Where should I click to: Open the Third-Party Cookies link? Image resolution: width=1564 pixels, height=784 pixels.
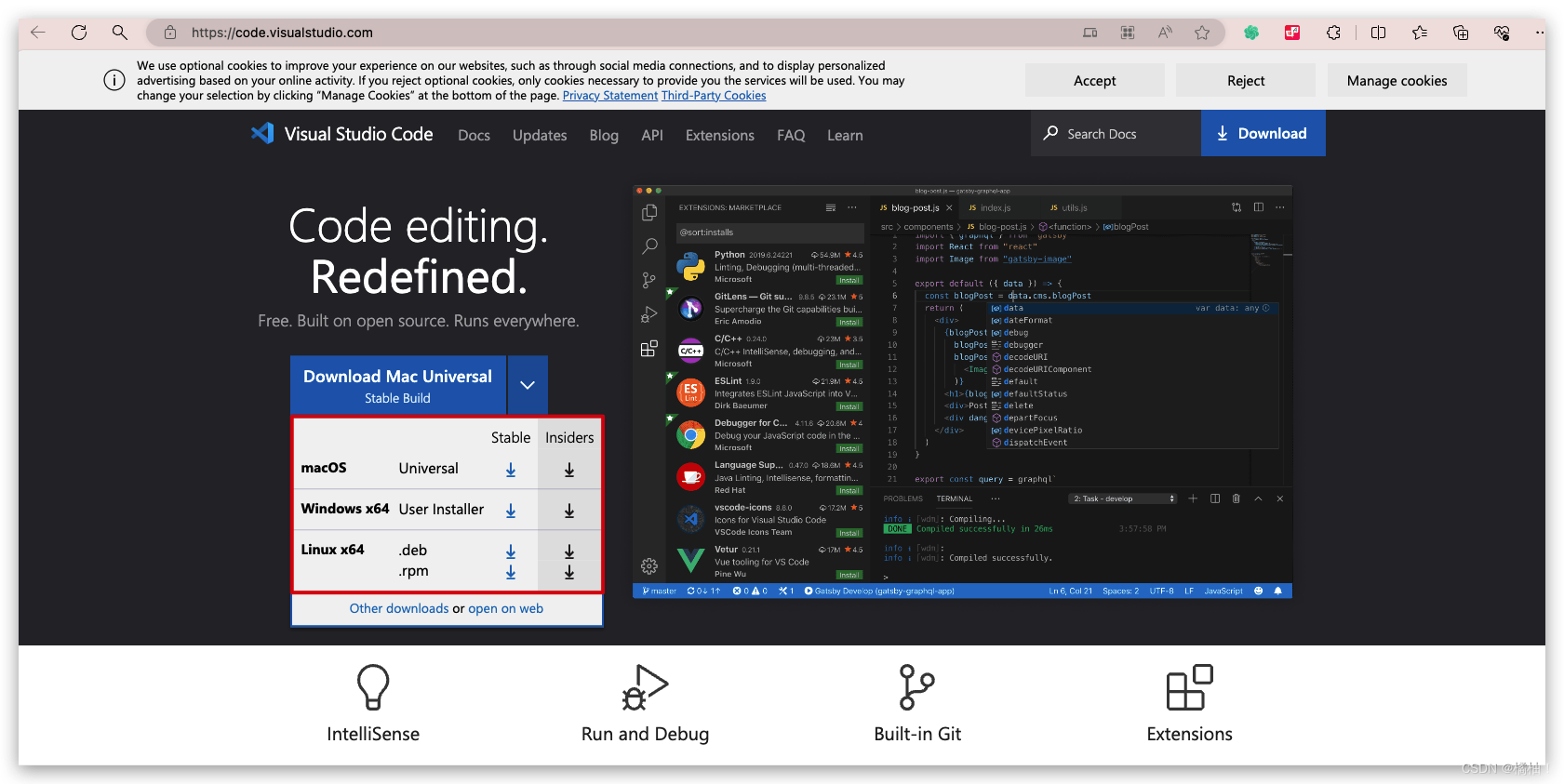pos(714,96)
